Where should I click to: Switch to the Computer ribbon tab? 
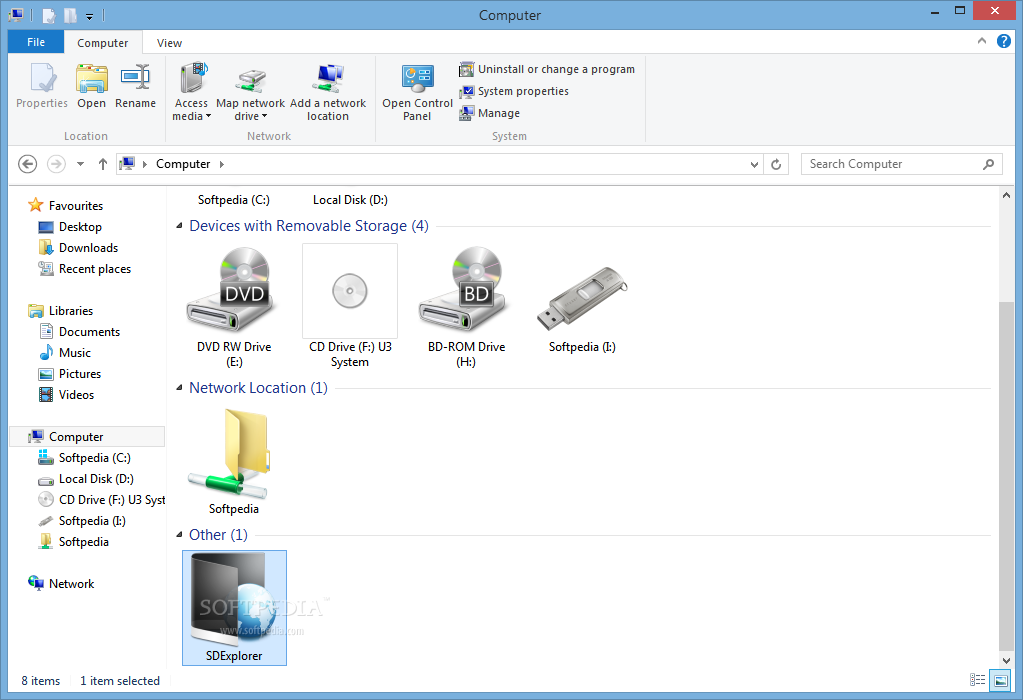(102, 42)
